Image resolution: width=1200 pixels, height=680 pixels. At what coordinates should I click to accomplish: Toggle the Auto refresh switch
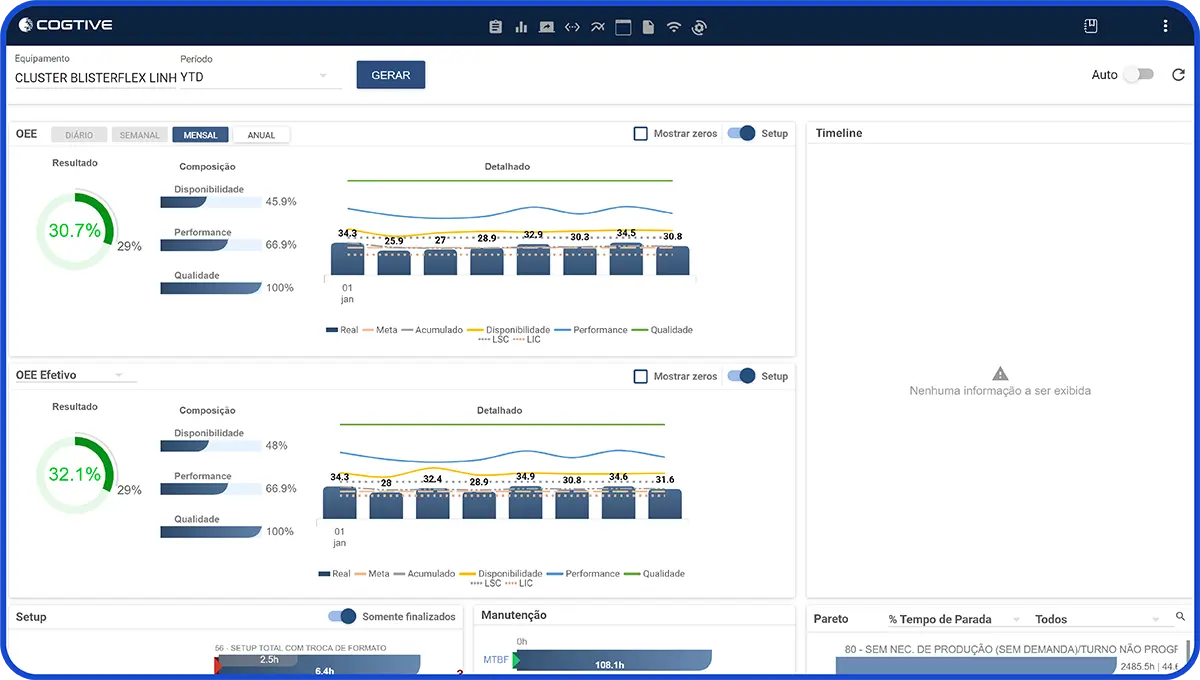pos(1138,75)
